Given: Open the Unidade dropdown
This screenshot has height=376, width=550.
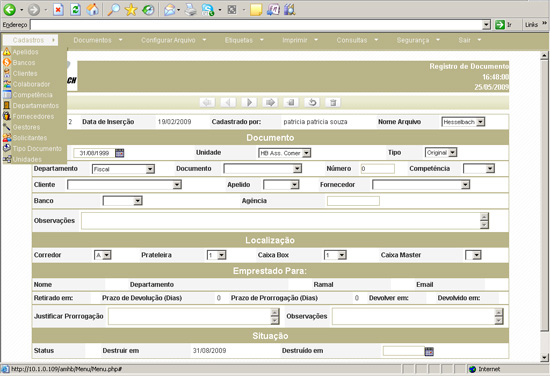Looking at the screenshot, I should (284, 153).
